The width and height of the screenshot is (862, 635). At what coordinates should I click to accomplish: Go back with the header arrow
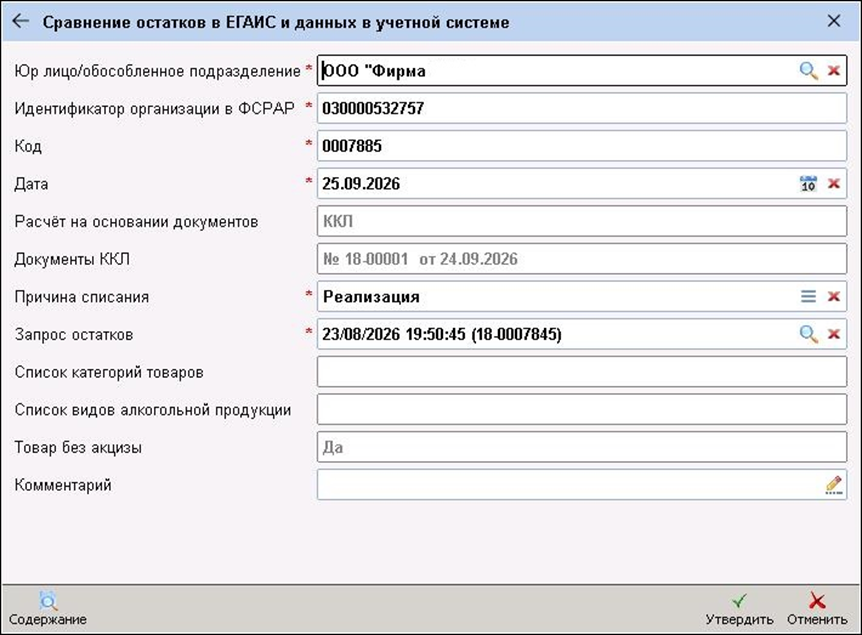pos(20,21)
